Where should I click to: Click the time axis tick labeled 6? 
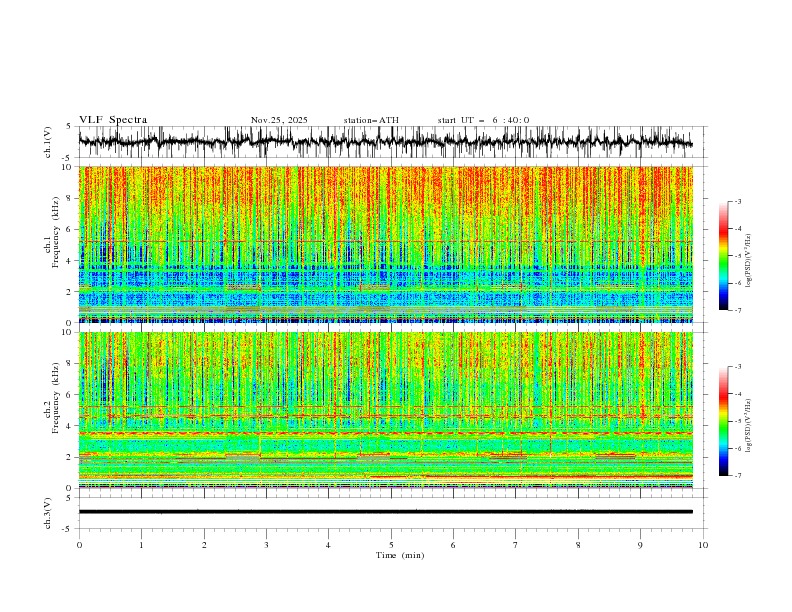(x=453, y=545)
